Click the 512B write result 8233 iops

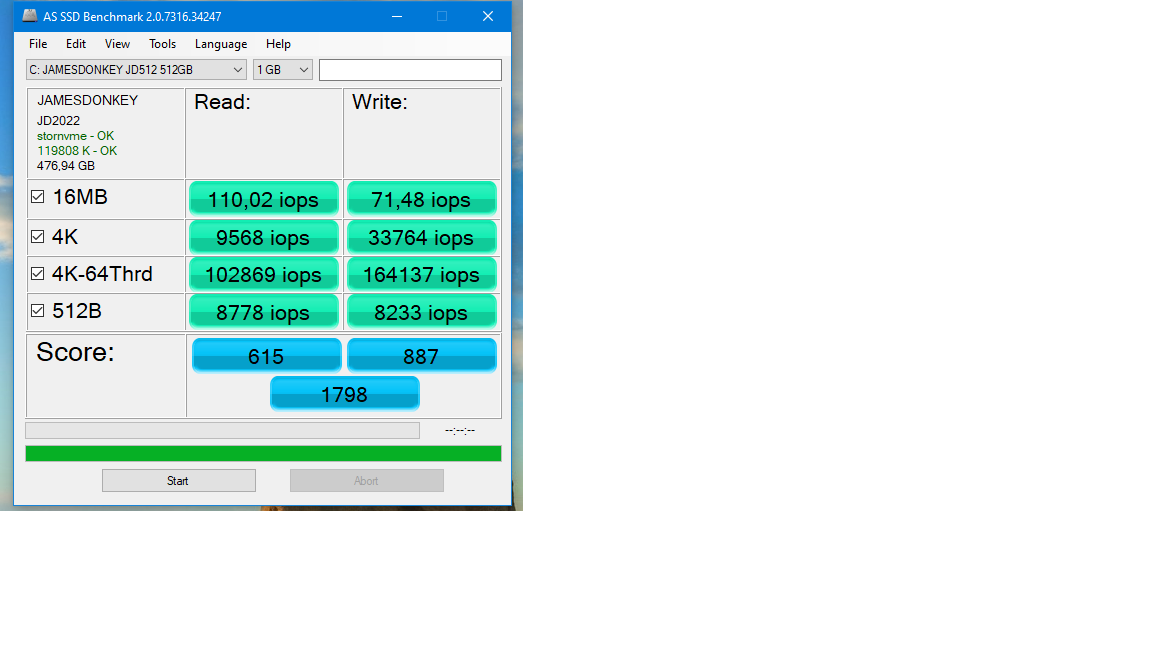422,312
